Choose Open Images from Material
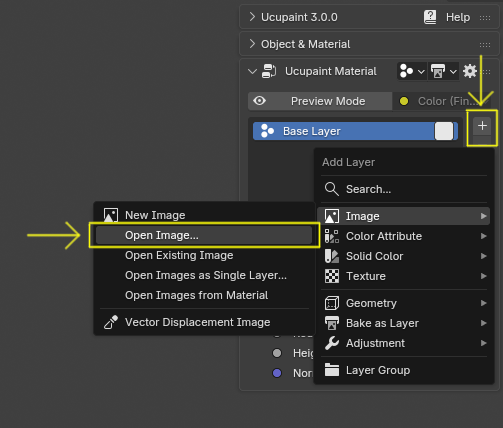Viewport: 503px width, 428px height. click(204, 295)
